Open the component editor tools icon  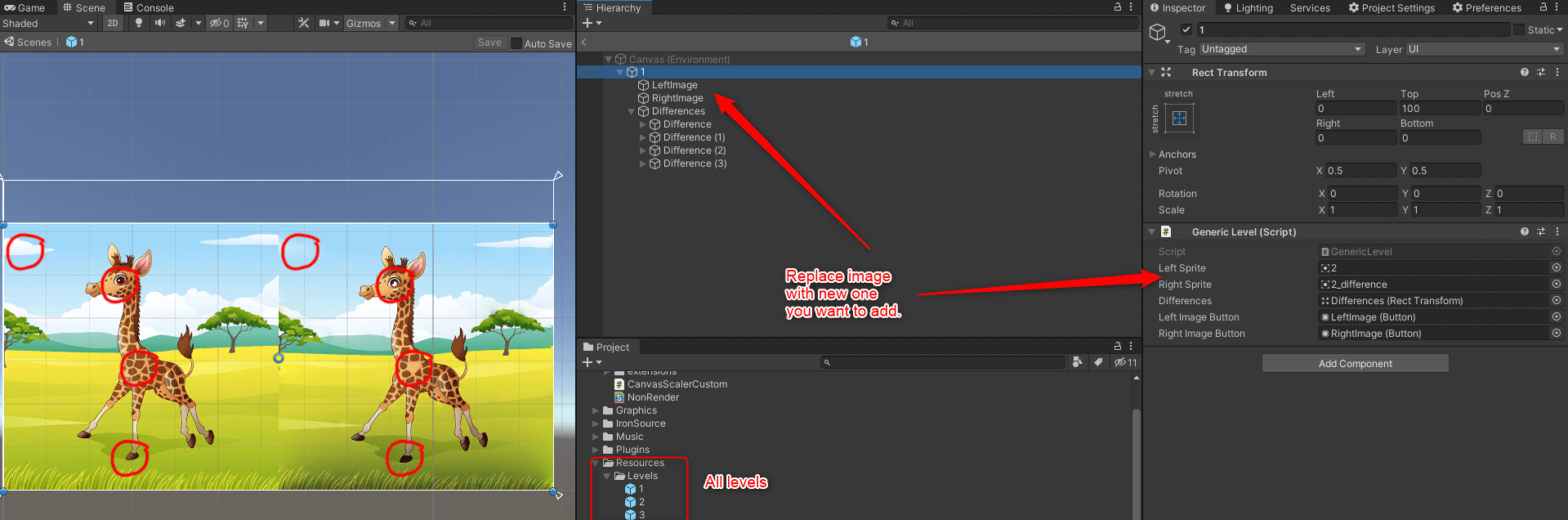click(304, 23)
